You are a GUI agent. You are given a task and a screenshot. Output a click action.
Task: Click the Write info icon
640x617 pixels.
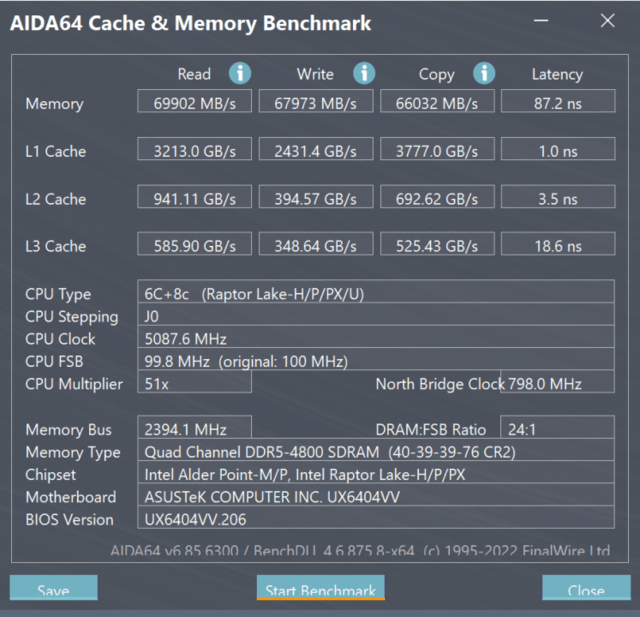tap(364, 73)
